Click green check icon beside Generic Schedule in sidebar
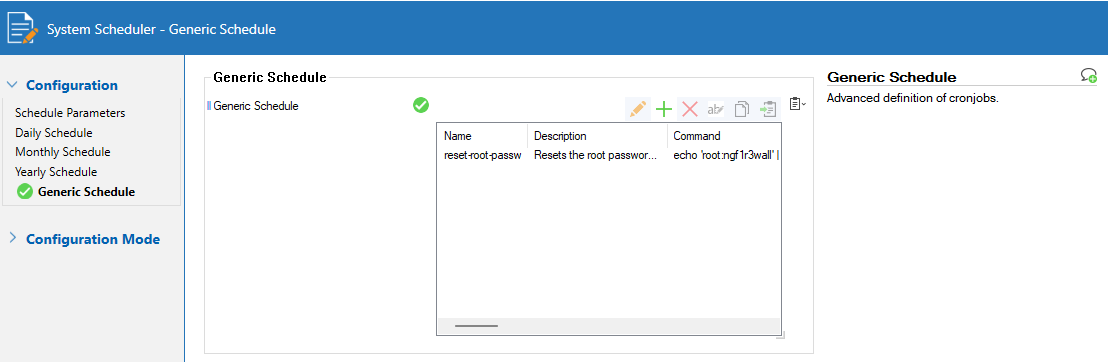The width and height of the screenshot is (1108, 362). point(25,192)
